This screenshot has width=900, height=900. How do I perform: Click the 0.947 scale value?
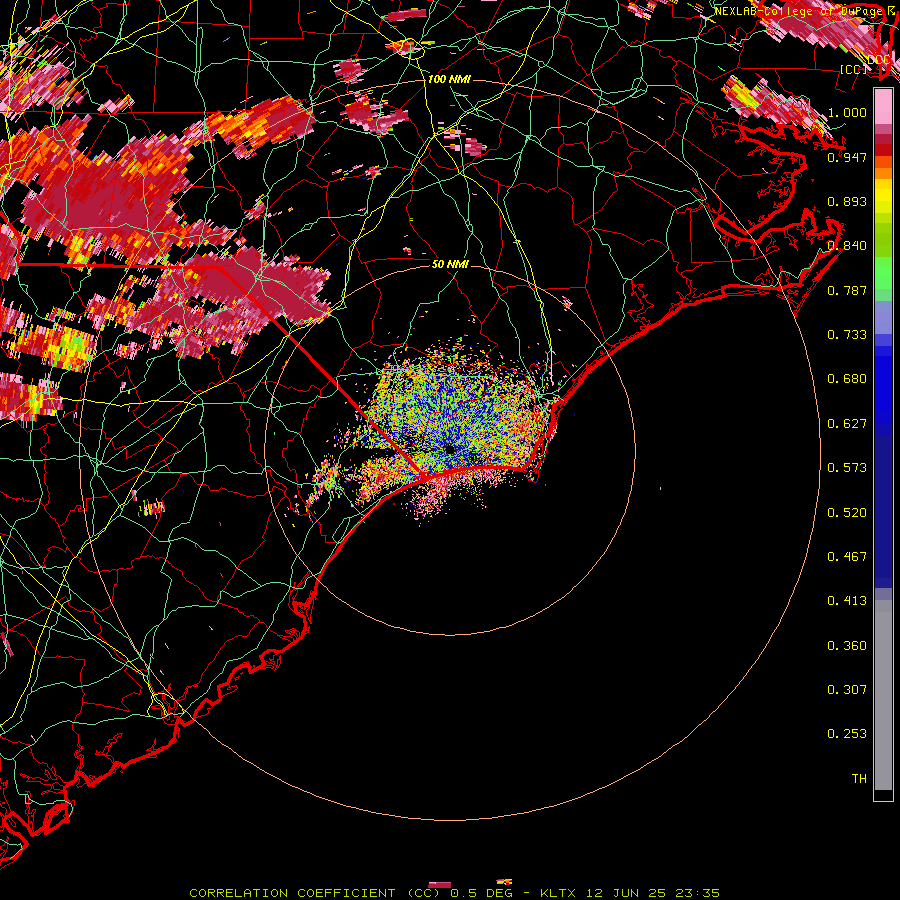coord(847,157)
